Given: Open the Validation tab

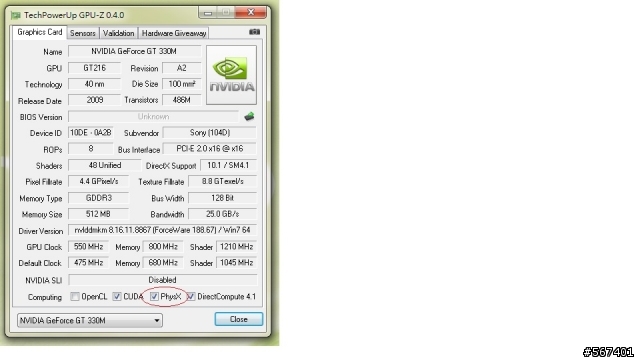Looking at the screenshot, I should coord(118,33).
